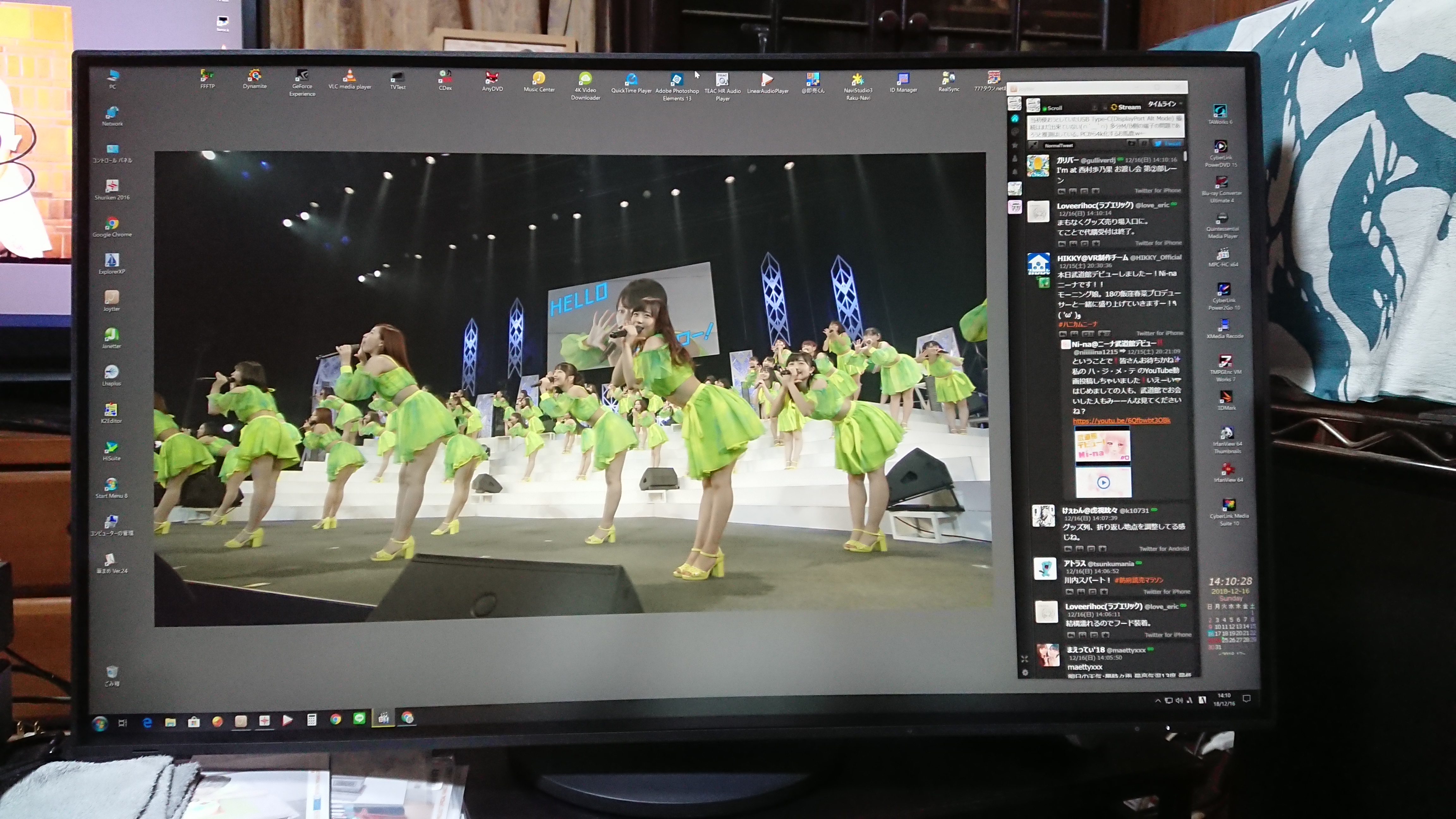This screenshot has height=819, width=1456.
Task: Click the Tweet button in Joytter
Action: tap(1168, 143)
